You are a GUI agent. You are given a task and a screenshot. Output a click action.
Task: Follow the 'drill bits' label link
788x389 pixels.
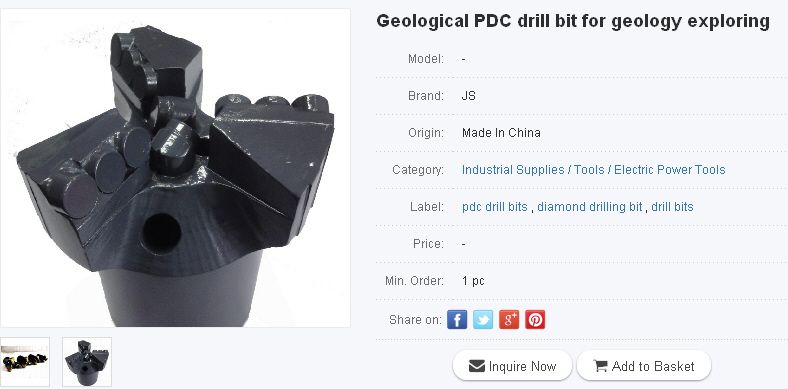672,207
